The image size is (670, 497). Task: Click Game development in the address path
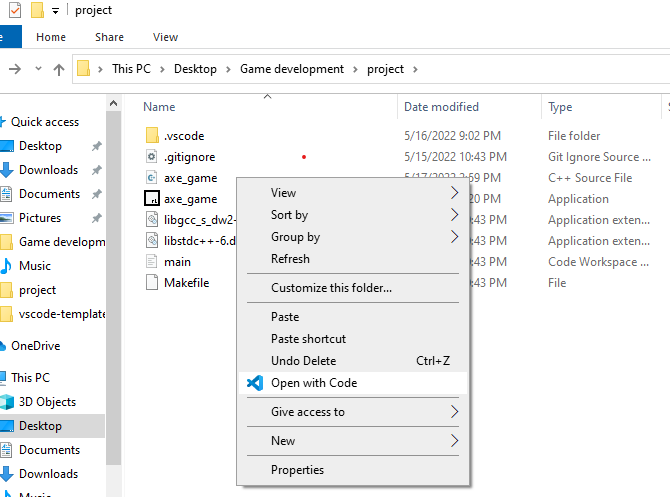291,69
